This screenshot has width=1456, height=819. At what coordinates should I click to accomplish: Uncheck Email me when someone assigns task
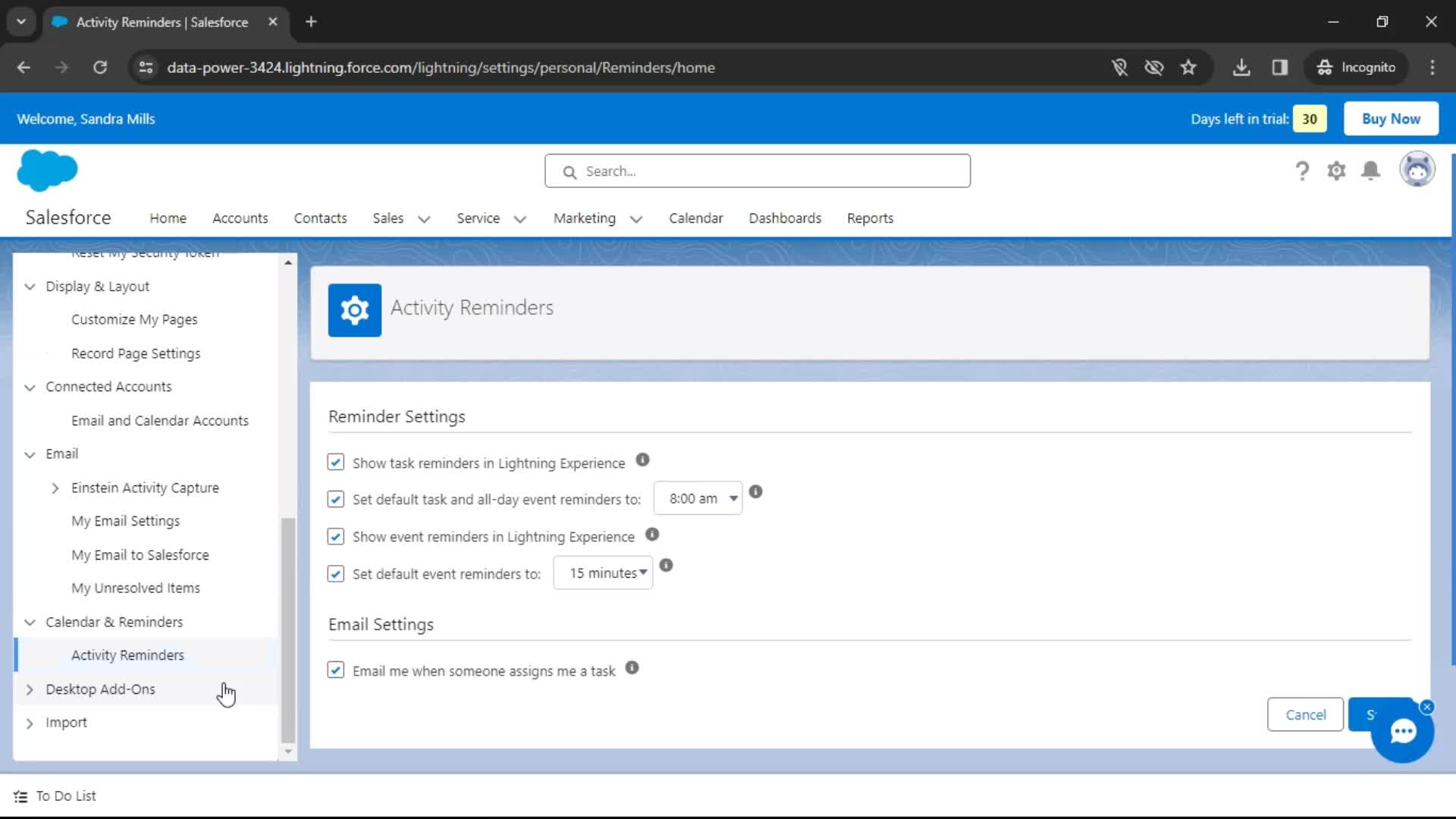335,670
